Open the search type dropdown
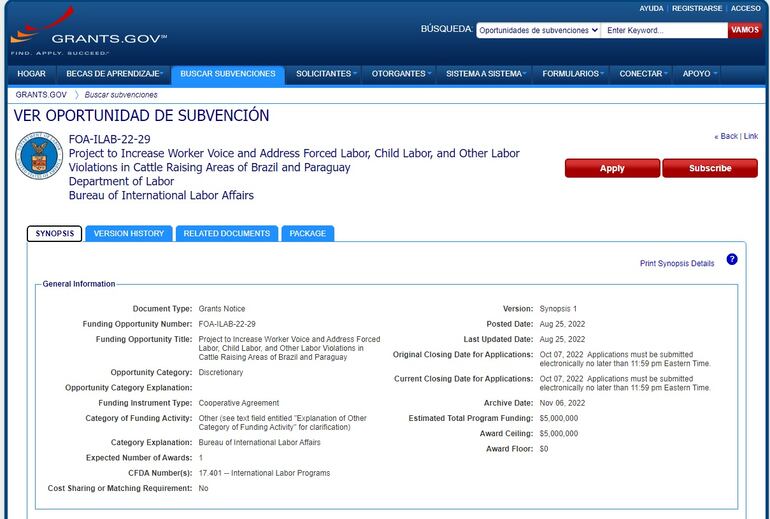 [538, 30]
